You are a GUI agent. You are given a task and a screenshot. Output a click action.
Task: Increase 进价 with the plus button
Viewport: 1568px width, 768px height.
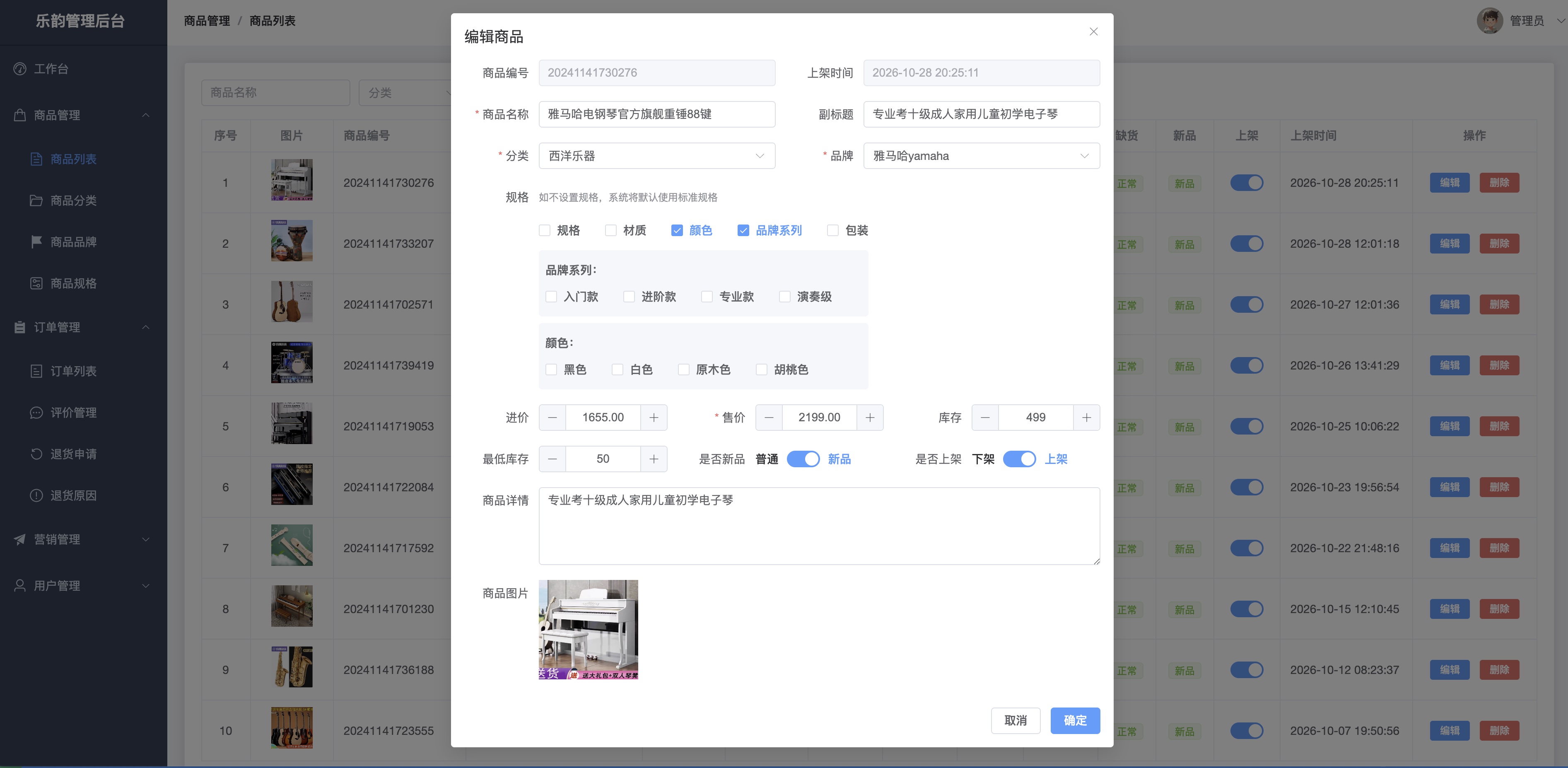tap(654, 418)
